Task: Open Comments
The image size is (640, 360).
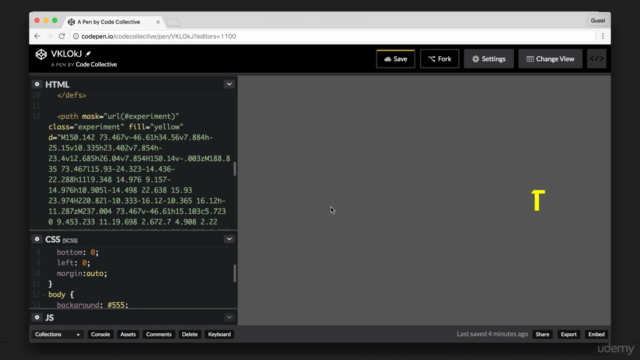Action: [159, 334]
